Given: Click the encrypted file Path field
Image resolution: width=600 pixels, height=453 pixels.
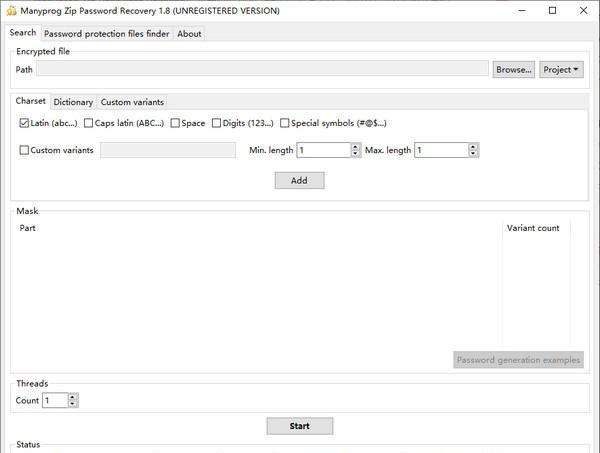Looking at the screenshot, I should click(262, 68).
